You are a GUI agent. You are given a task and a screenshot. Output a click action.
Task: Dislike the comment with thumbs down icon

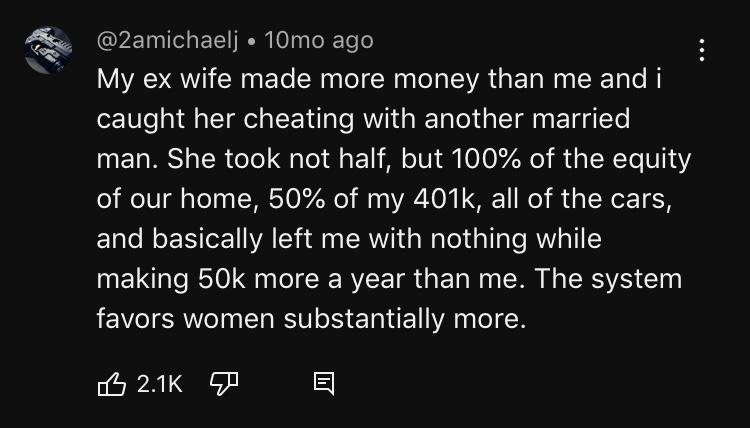[221, 381]
